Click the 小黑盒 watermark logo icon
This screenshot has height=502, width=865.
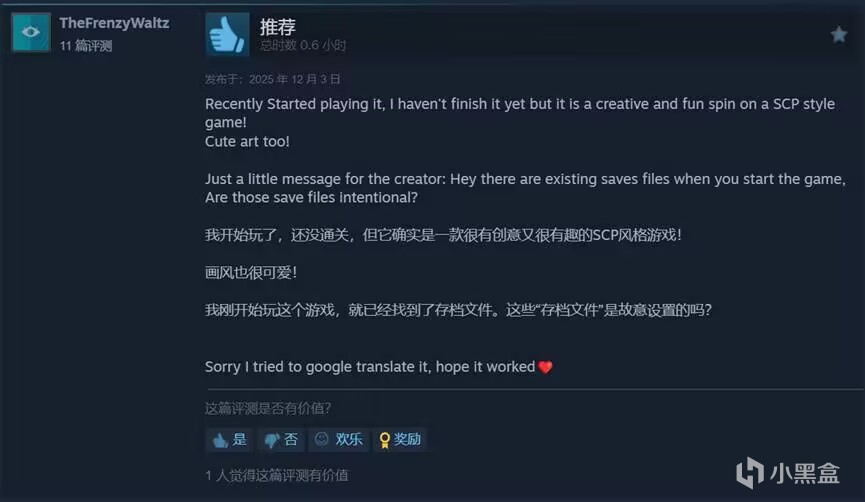click(750, 473)
